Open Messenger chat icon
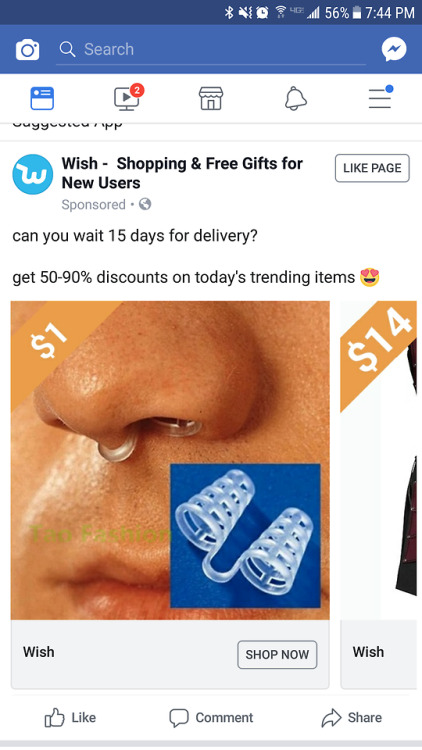 click(394, 49)
